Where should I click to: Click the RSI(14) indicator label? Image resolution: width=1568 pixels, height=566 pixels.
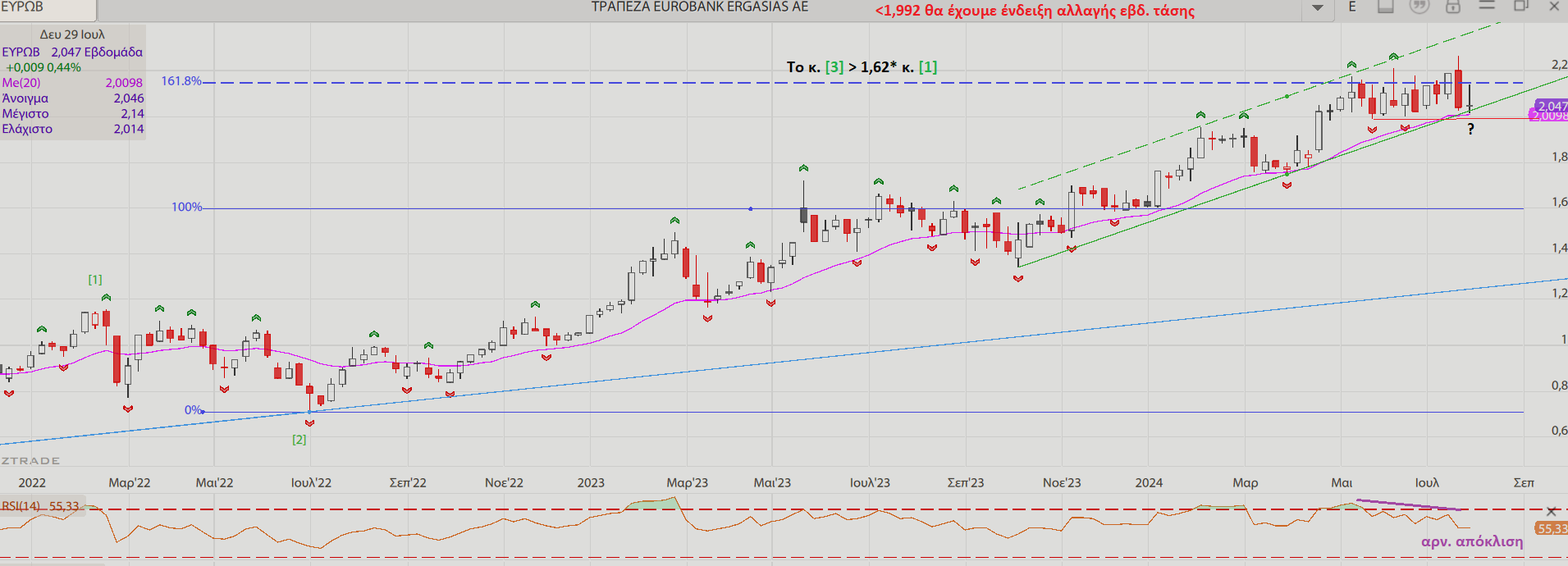[x=21, y=506]
